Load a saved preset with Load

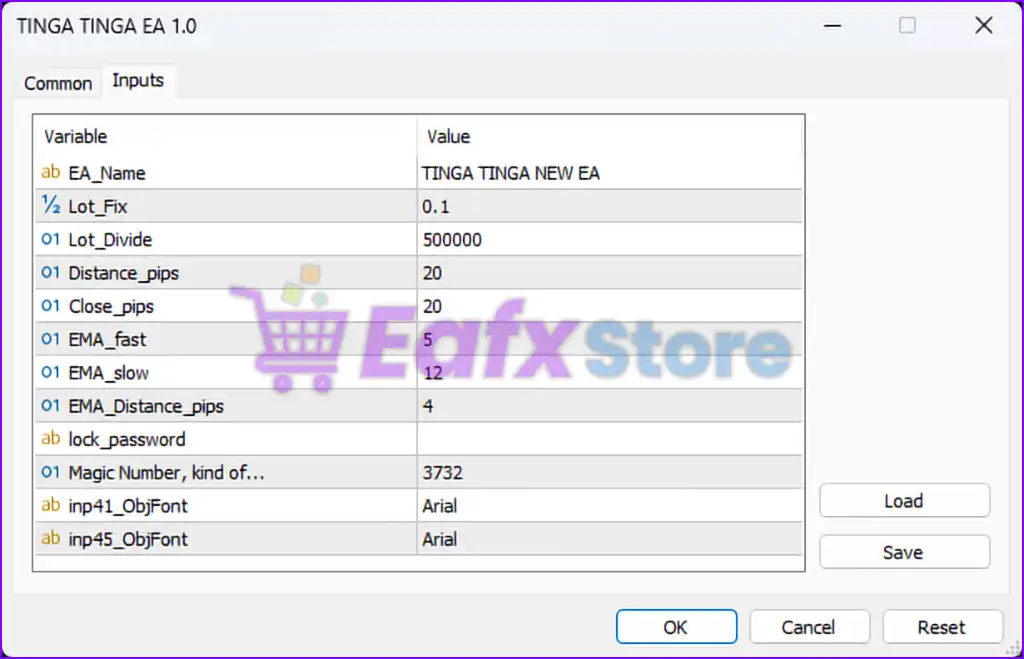click(x=904, y=501)
